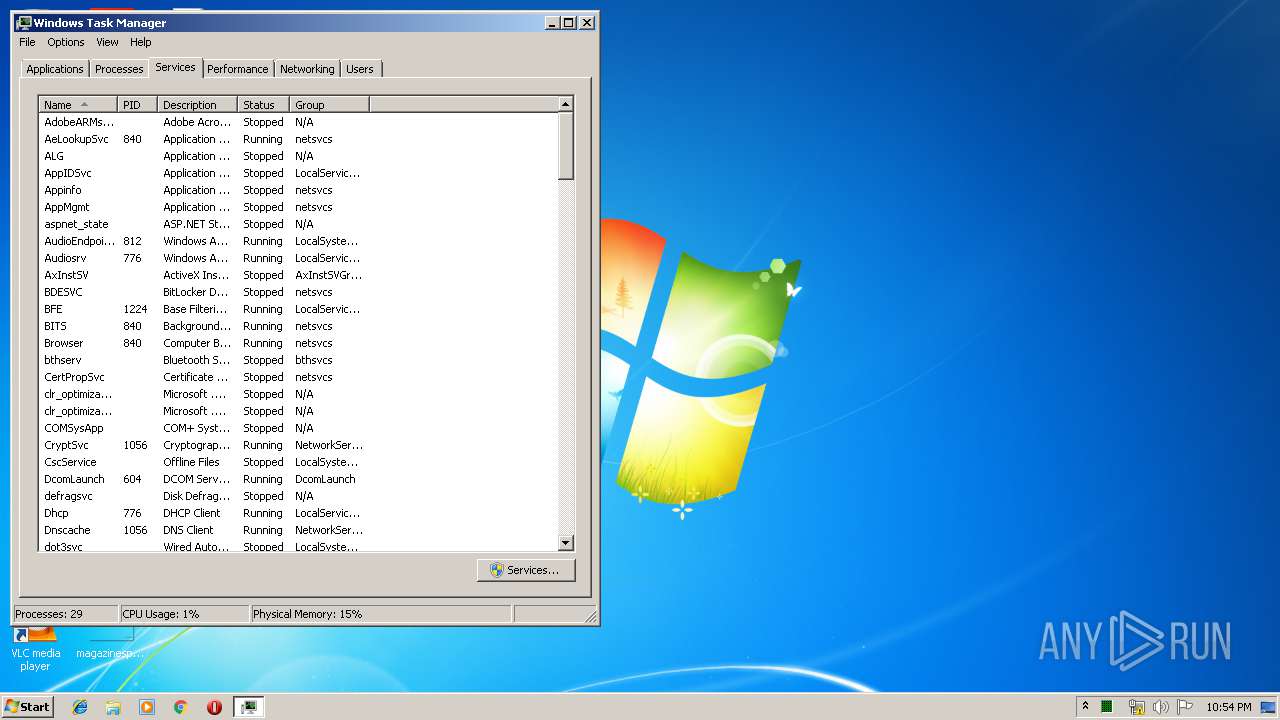Open the File menu
Viewport: 1280px width, 720px height.
27,42
